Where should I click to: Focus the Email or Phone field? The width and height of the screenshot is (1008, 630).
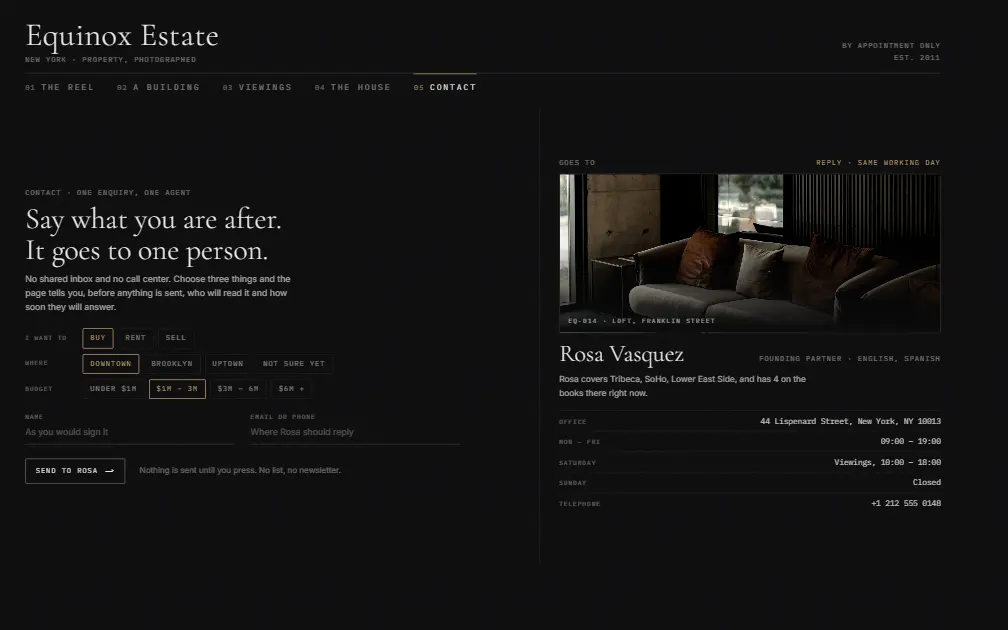click(355, 433)
